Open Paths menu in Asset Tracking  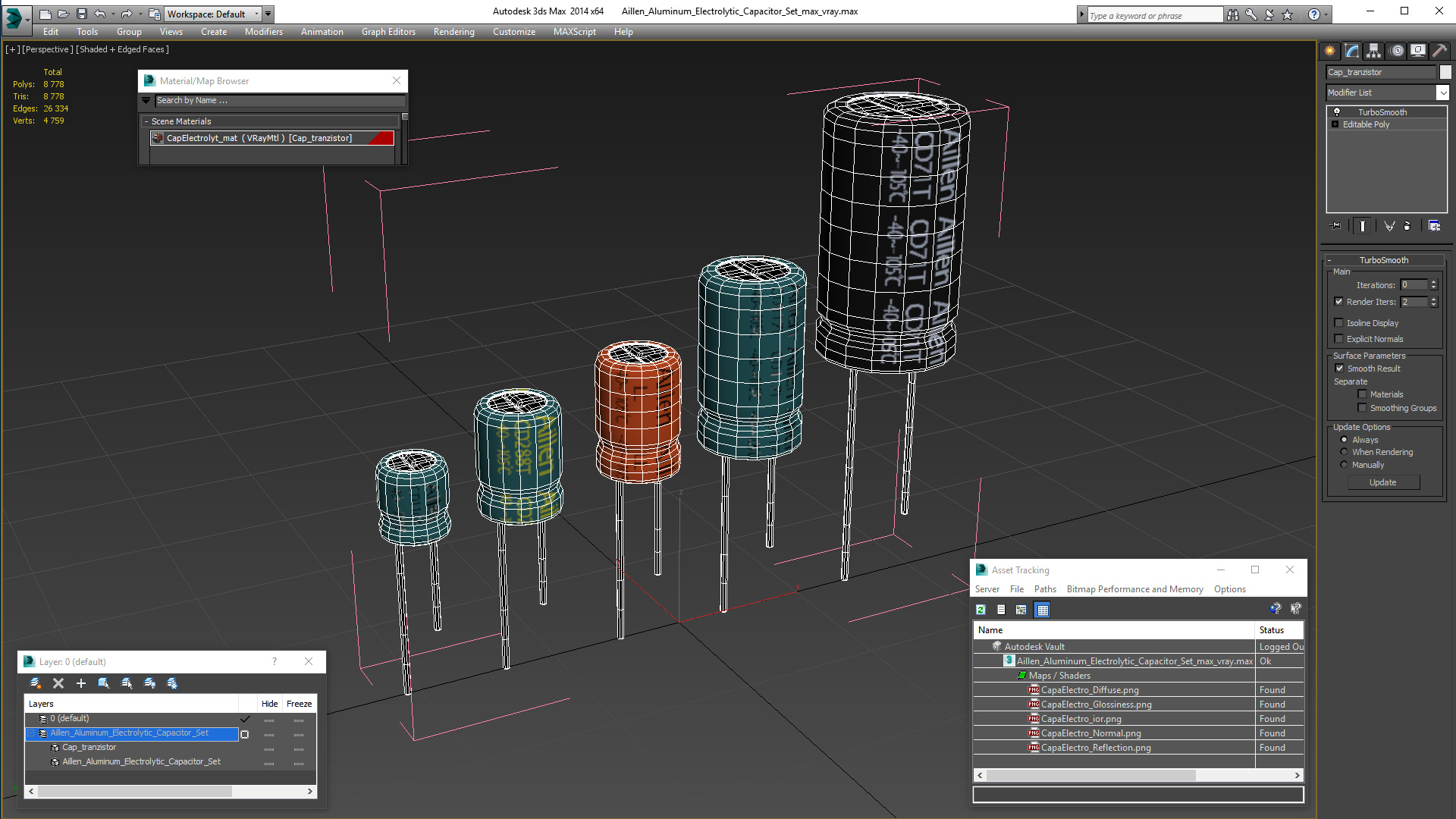1045,589
